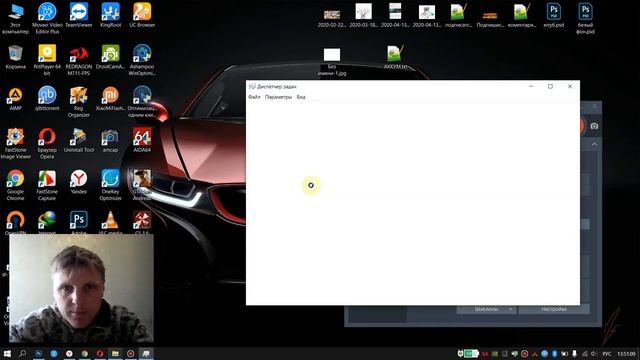The width and height of the screenshot is (640, 360).
Task: Select the Uninstall Tool desktop icon
Action: coord(79,141)
